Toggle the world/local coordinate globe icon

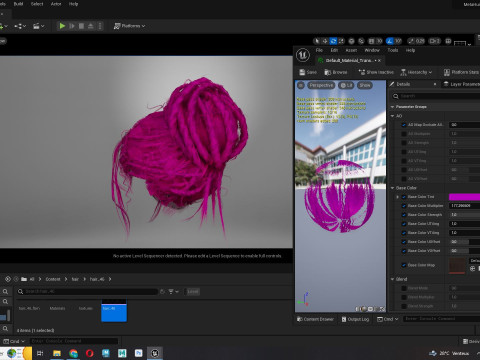tap(351, 41)
